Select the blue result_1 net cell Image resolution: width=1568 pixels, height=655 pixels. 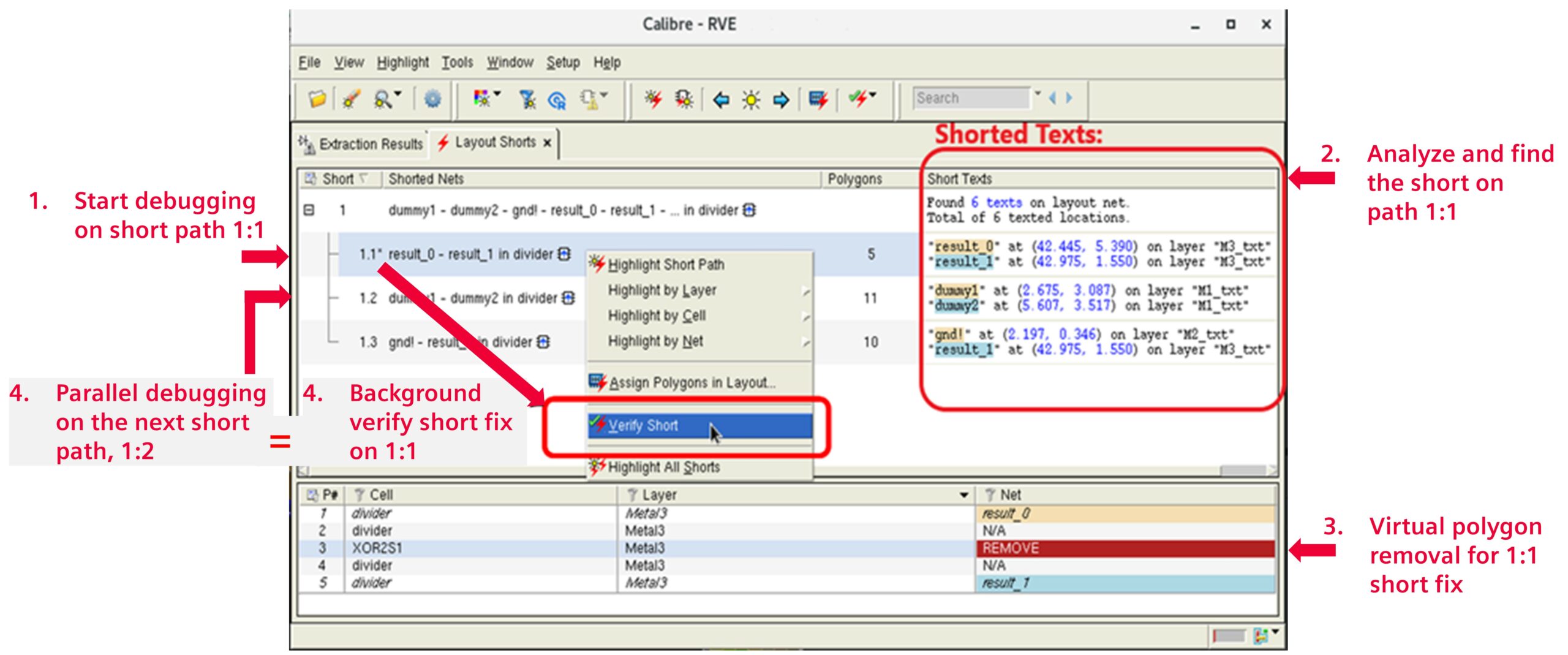1126,583
